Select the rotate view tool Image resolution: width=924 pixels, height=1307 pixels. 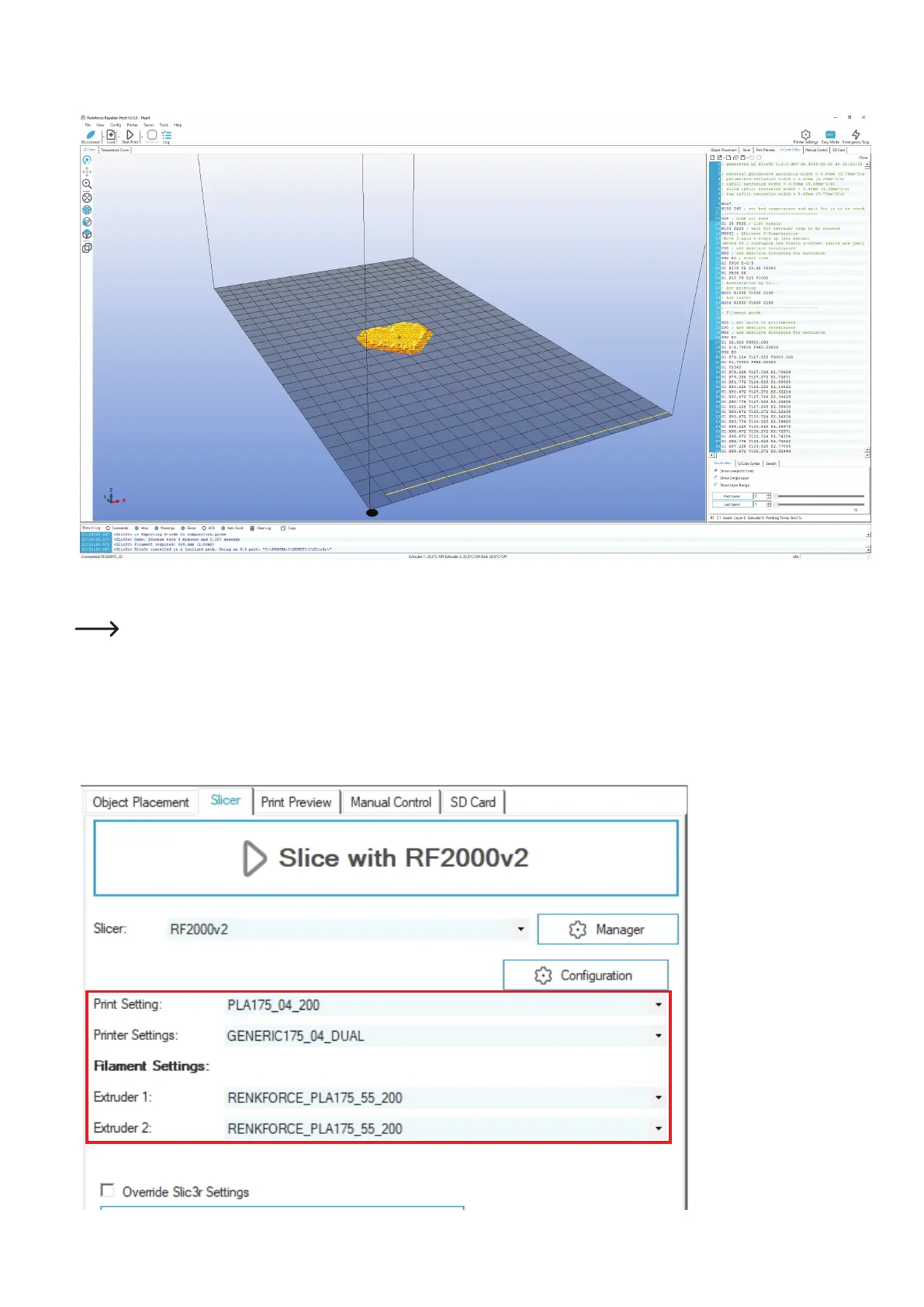coord(87,160)
